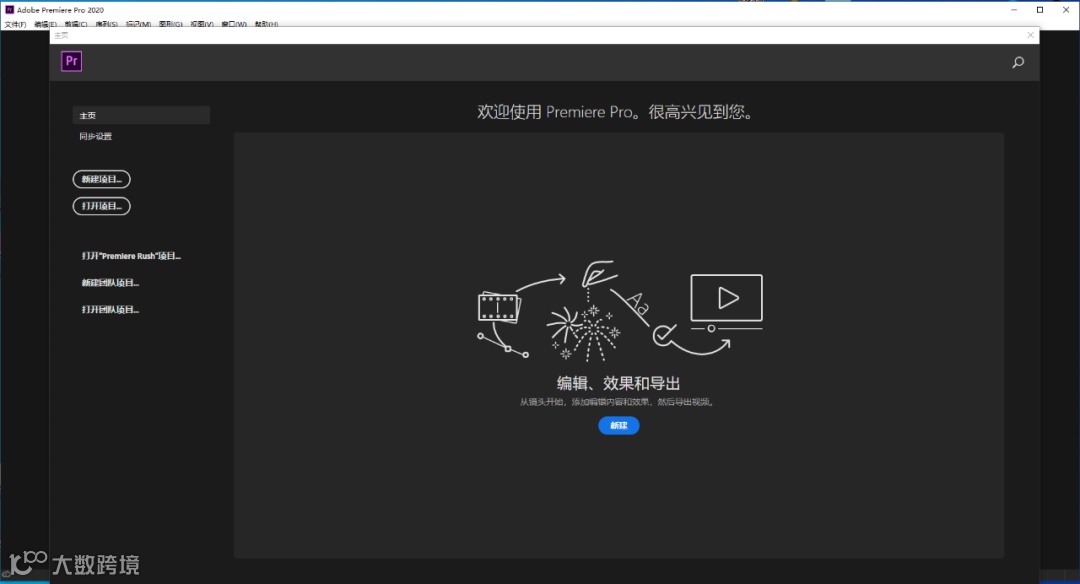Open the 编辑(E) menu

45,24
